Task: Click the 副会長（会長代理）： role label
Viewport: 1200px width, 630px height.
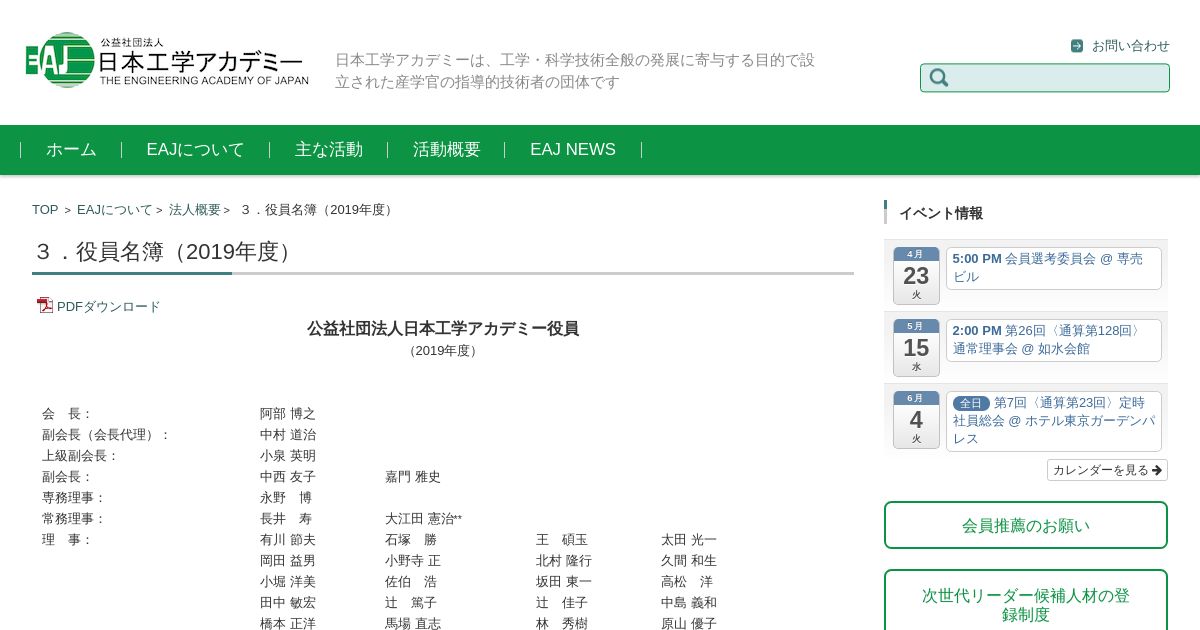Action: click(107, 435)
